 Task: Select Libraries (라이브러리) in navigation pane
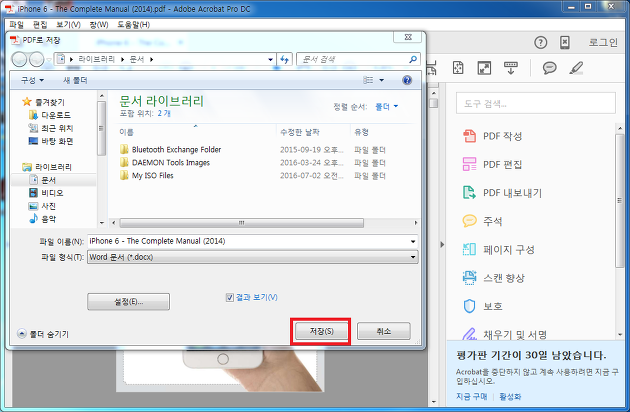(47, 167)
